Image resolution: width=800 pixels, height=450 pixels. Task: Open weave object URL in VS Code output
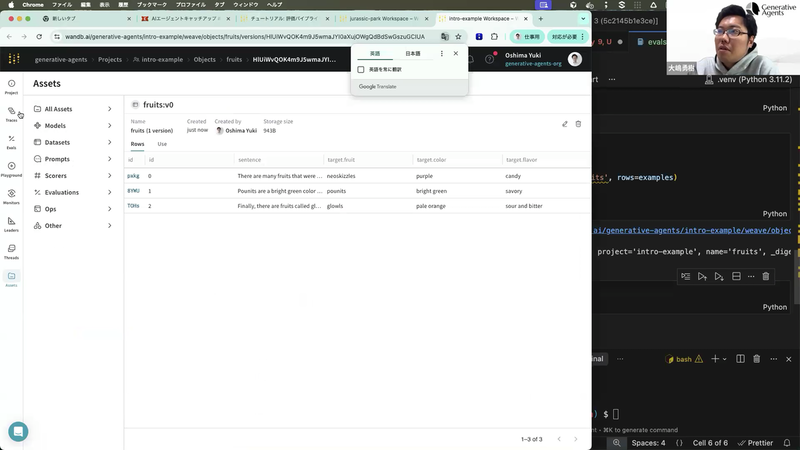(692, 231)
